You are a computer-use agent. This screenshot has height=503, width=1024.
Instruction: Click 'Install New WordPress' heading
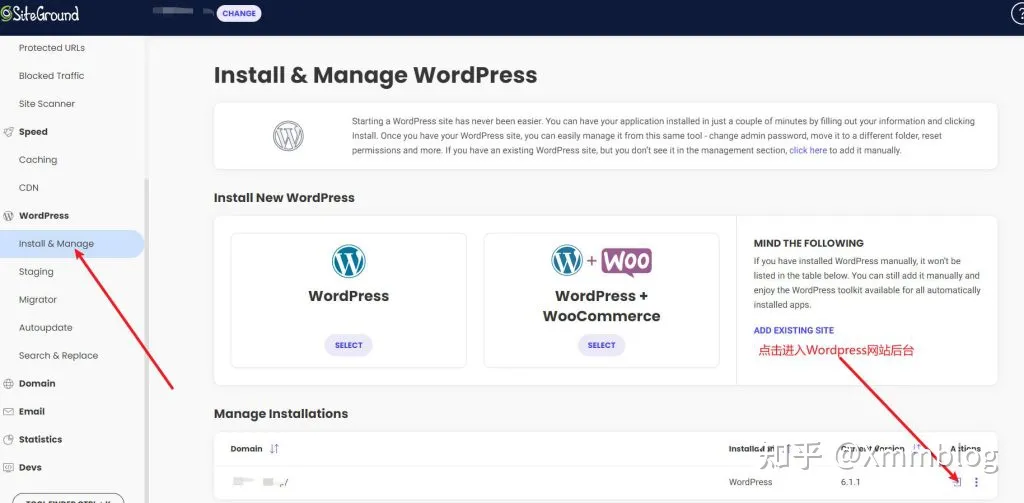tap(284, 198)
